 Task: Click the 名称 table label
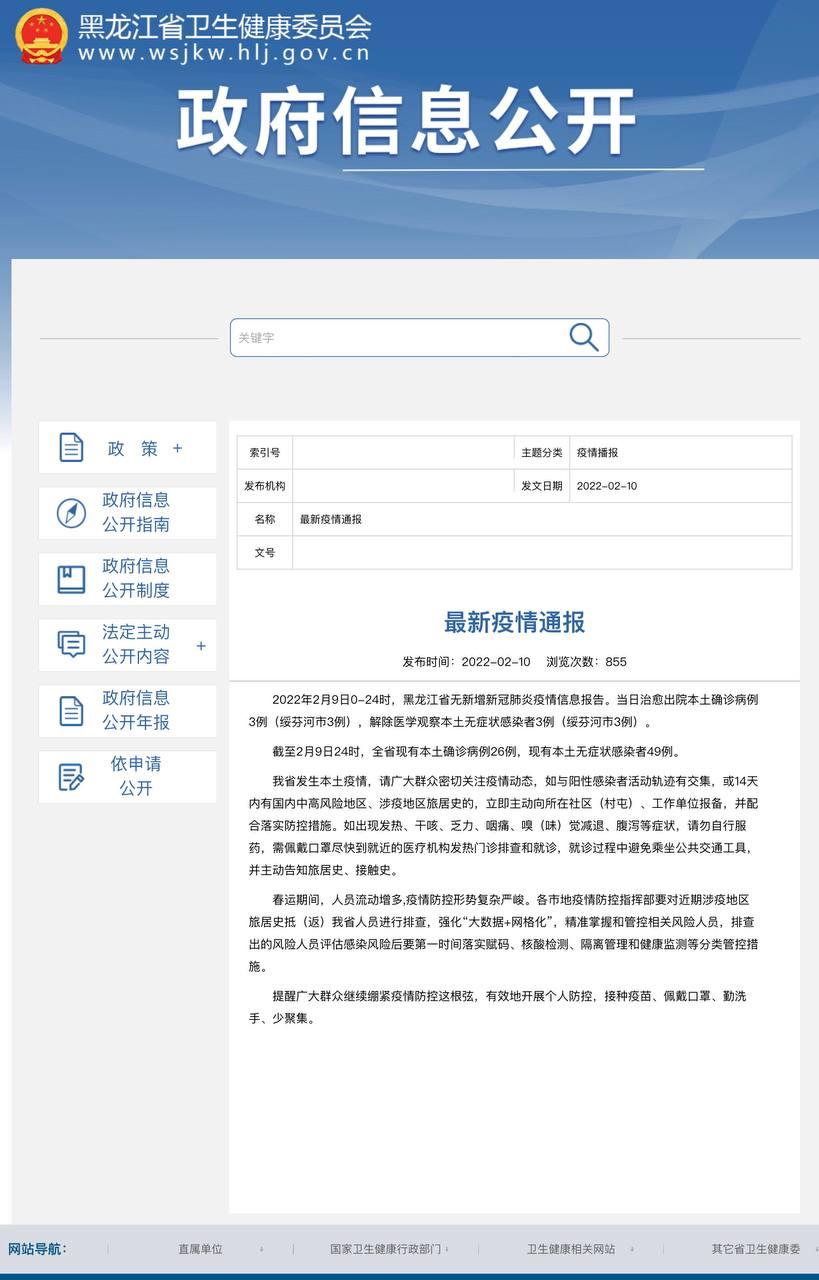[265, 519]
